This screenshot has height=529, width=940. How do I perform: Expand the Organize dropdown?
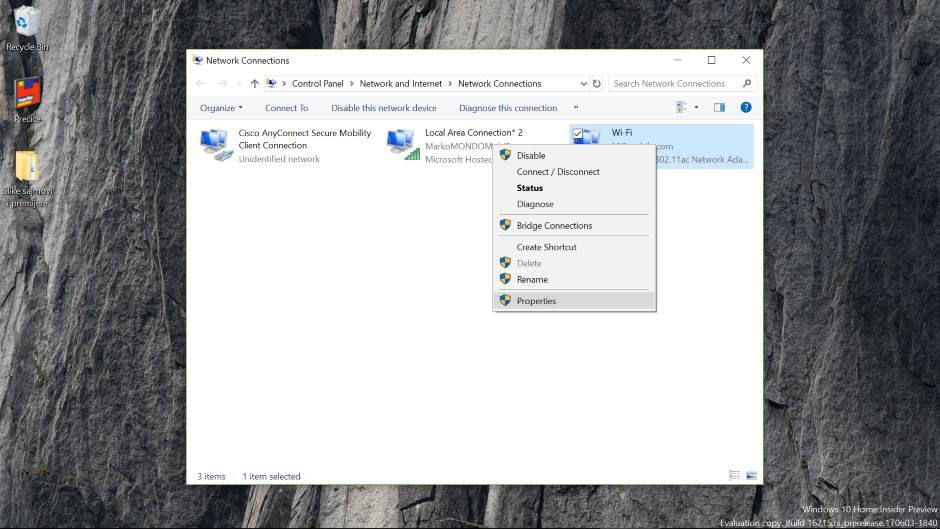pyautogui.click(x=221, y=108)
